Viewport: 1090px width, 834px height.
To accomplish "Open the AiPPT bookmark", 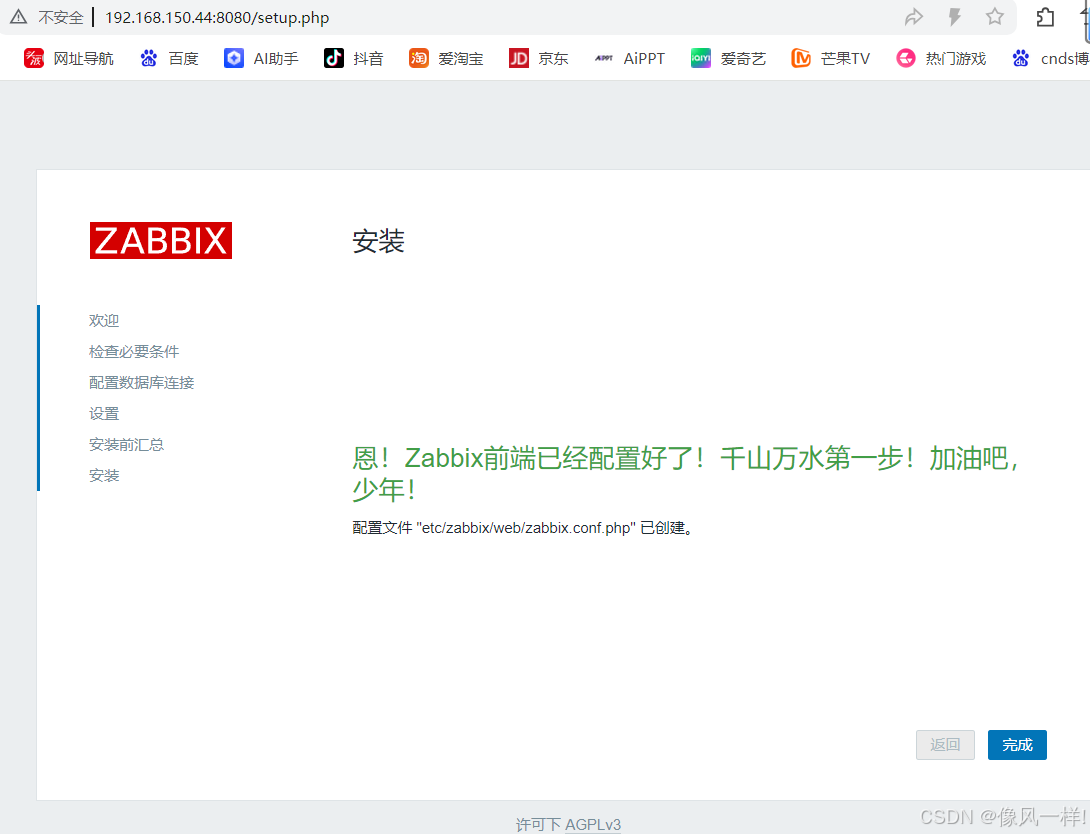I will pyautogui.click(x=630, y=58).
